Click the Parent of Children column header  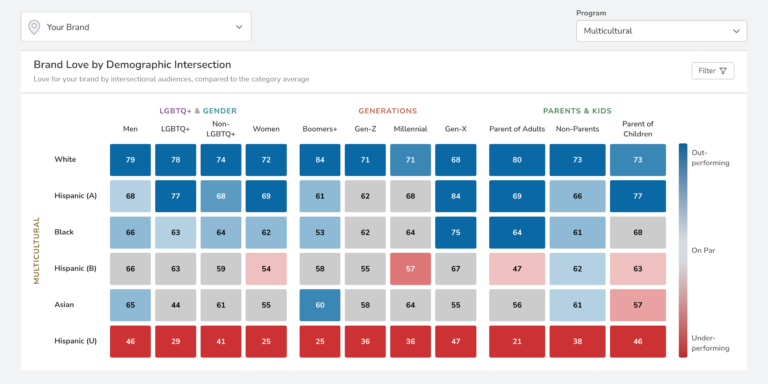[638, 129]
